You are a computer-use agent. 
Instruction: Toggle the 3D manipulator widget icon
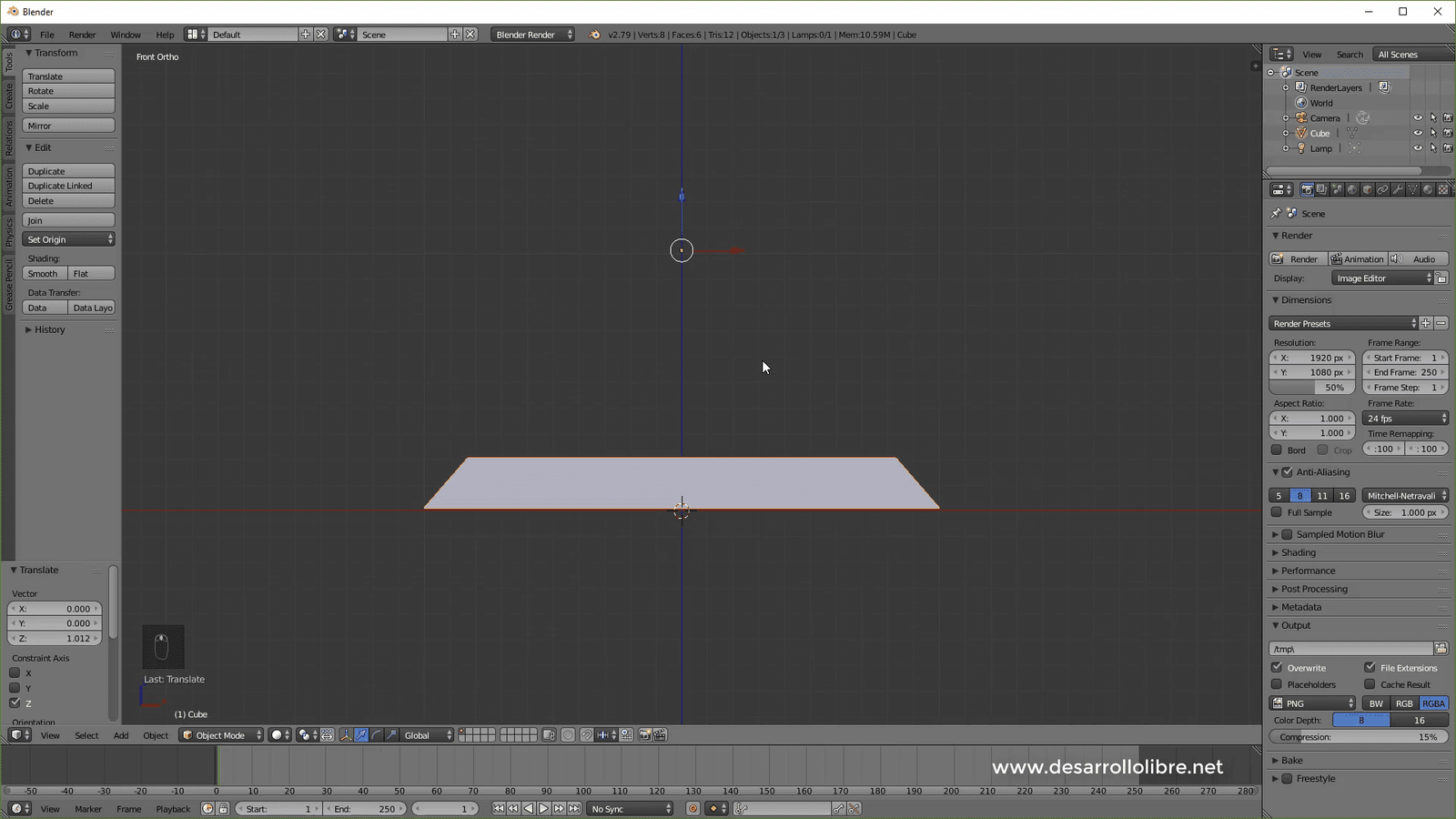tap(346, 735)
